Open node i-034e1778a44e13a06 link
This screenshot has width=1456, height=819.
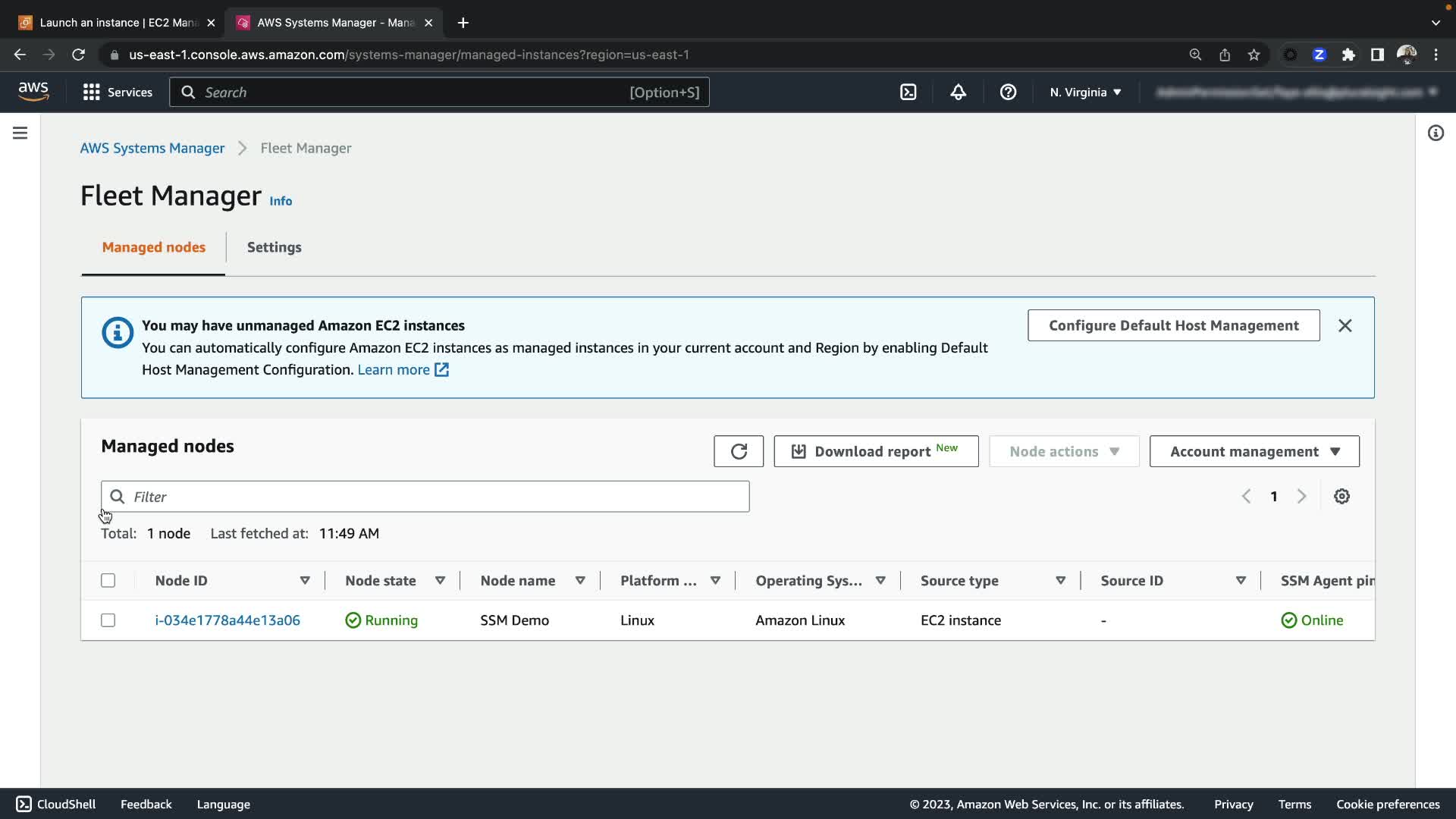click(x=227, y=620)
